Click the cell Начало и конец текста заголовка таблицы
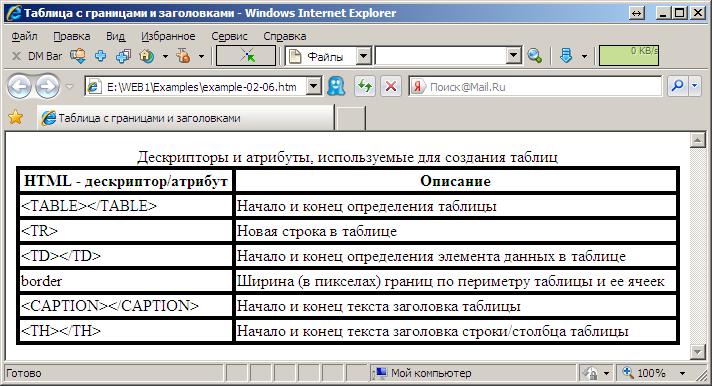 pyautogui.click(x=455, y=306)
